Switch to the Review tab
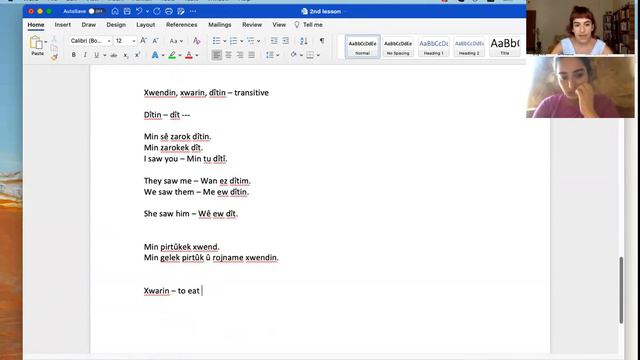The width and height of the screenshot is (640, 360). tap(252, 25)
